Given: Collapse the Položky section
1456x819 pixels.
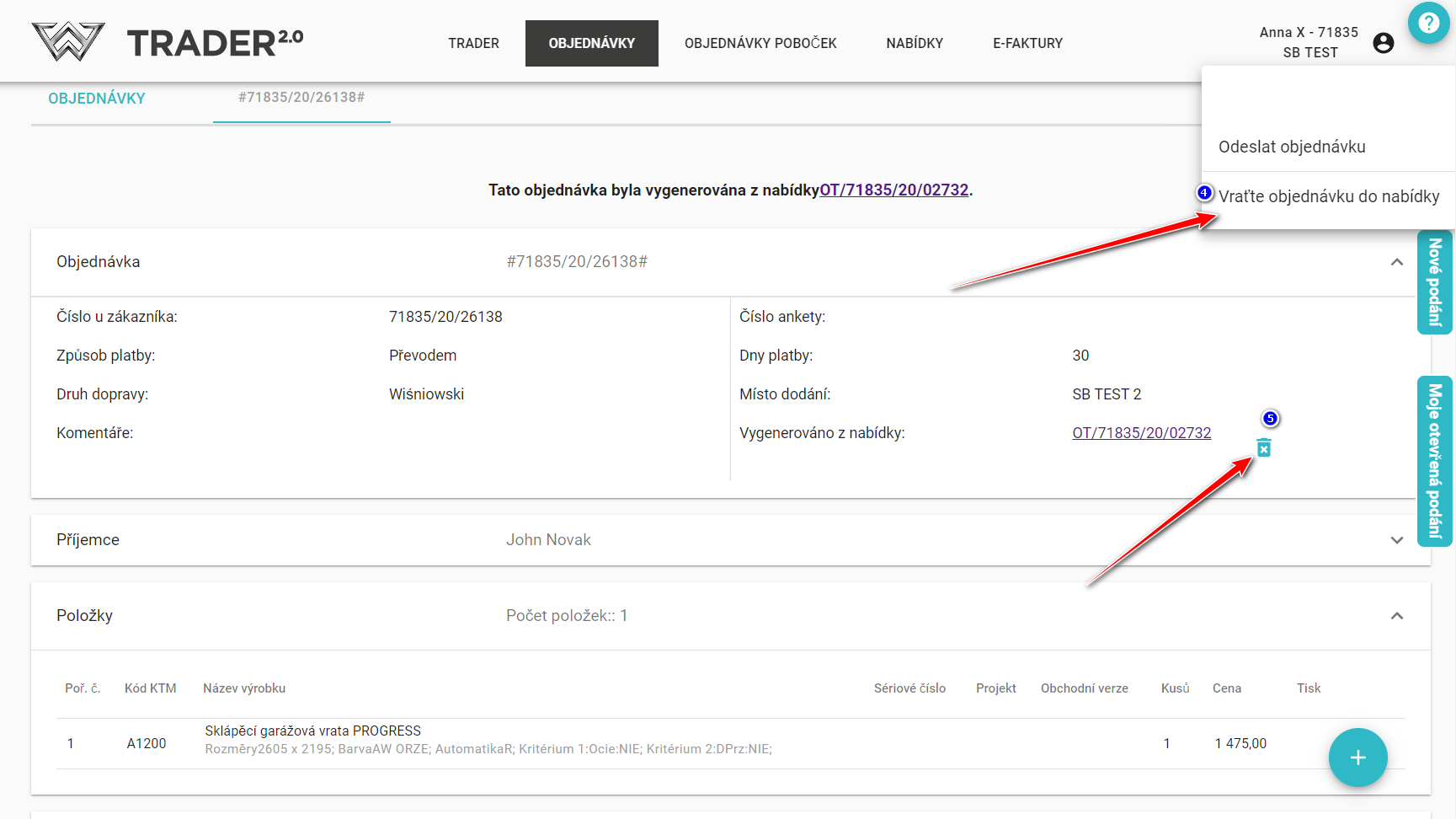Looking at the screenshot, I should click(1396, 616).
